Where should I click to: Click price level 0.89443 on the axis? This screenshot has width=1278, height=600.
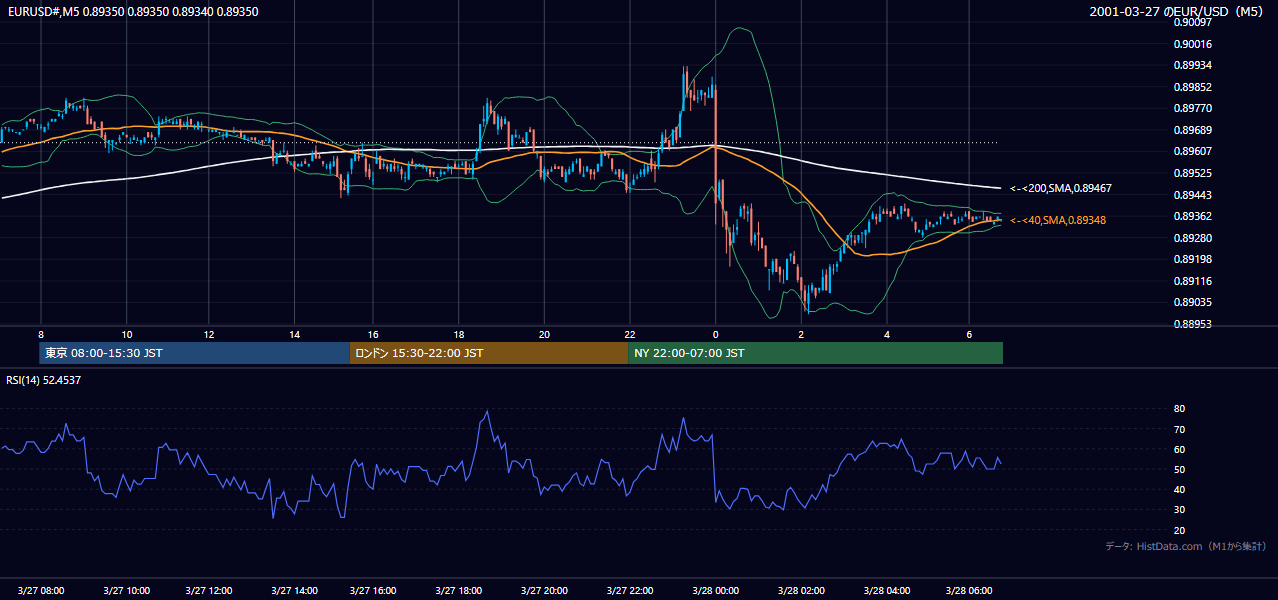coord(1193,195)
